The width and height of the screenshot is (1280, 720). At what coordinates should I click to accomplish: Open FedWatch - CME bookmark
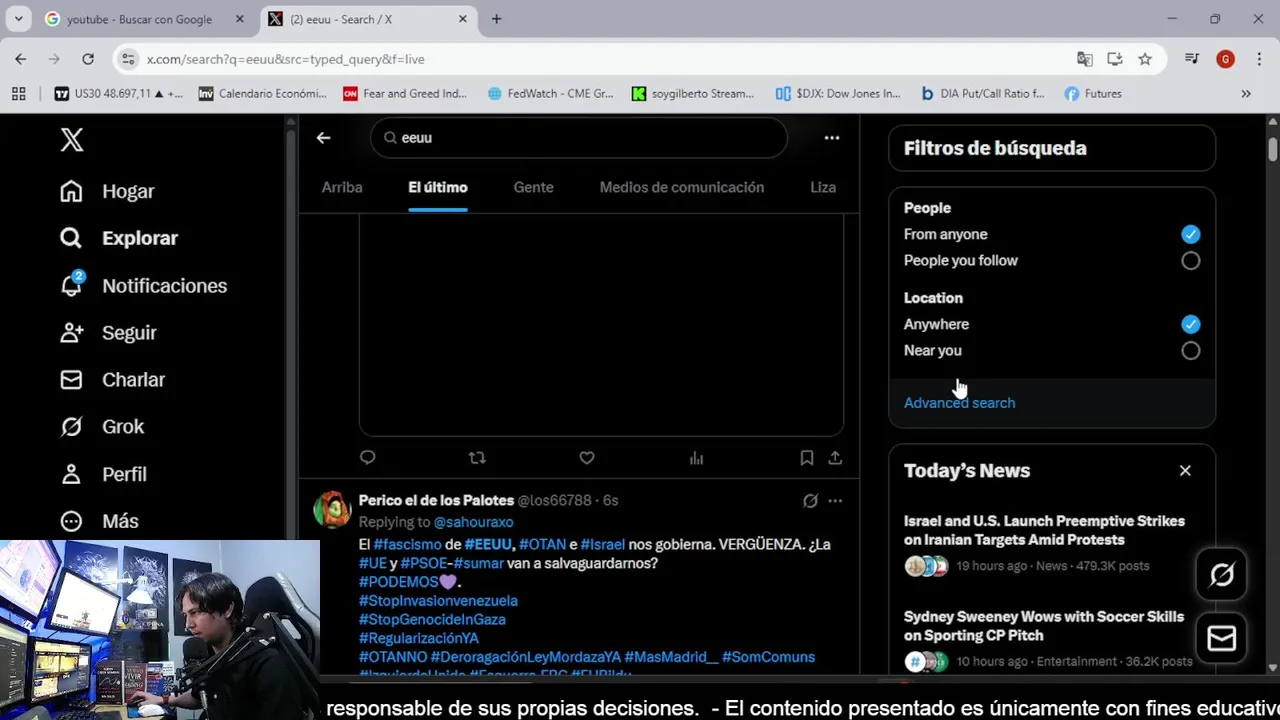[550, 93]
